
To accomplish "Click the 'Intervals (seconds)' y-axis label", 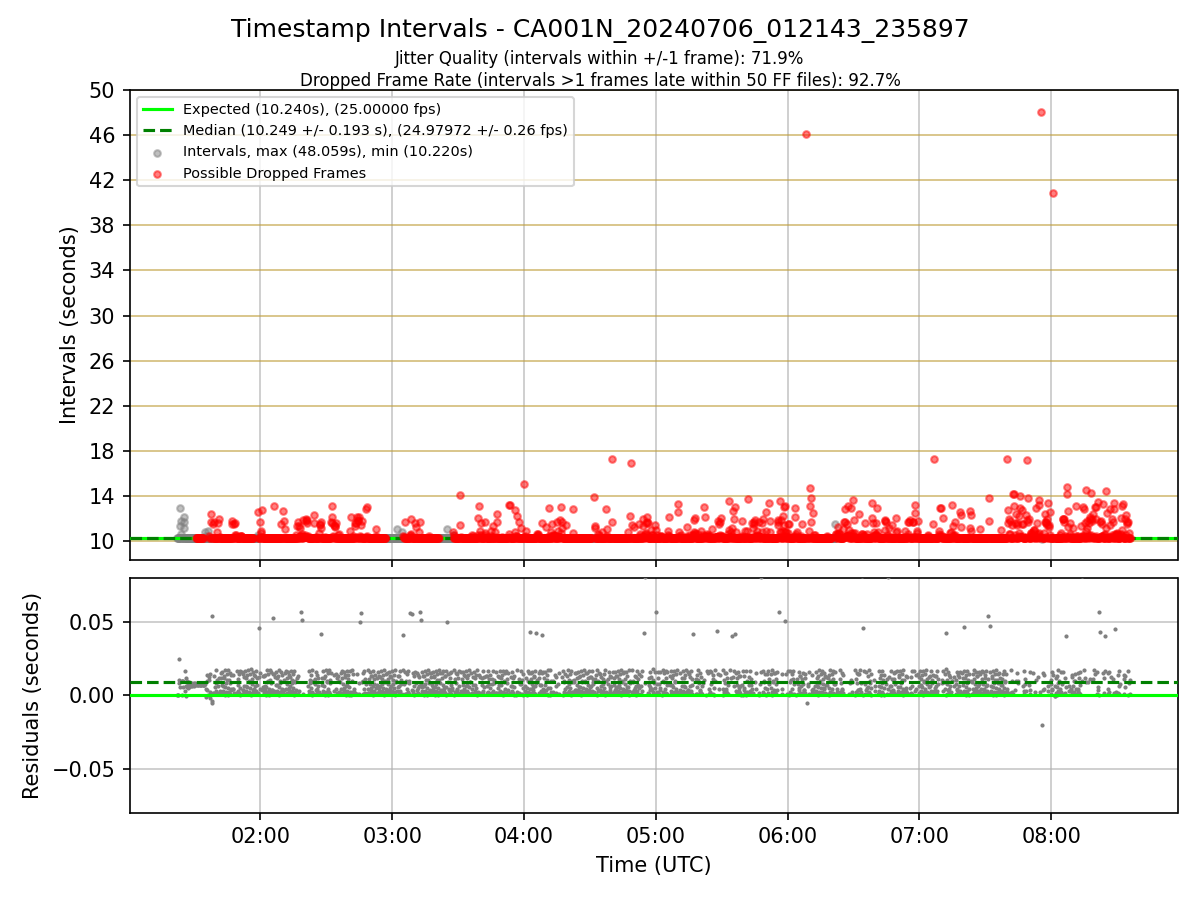I will tap(68, 325).
